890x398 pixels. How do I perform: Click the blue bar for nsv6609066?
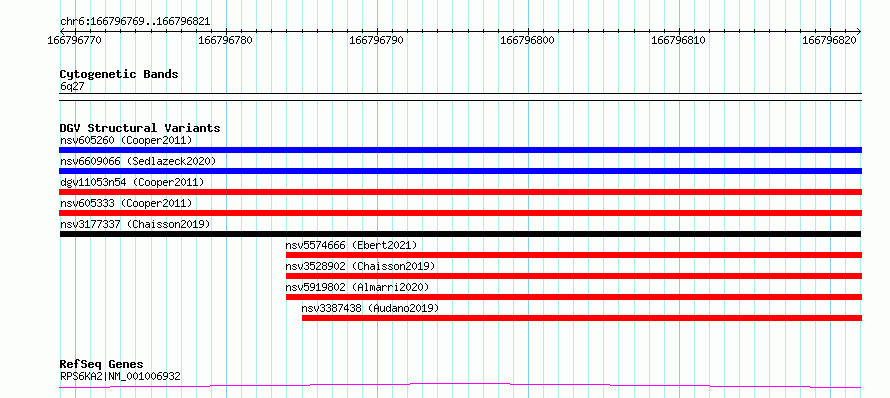460,171
